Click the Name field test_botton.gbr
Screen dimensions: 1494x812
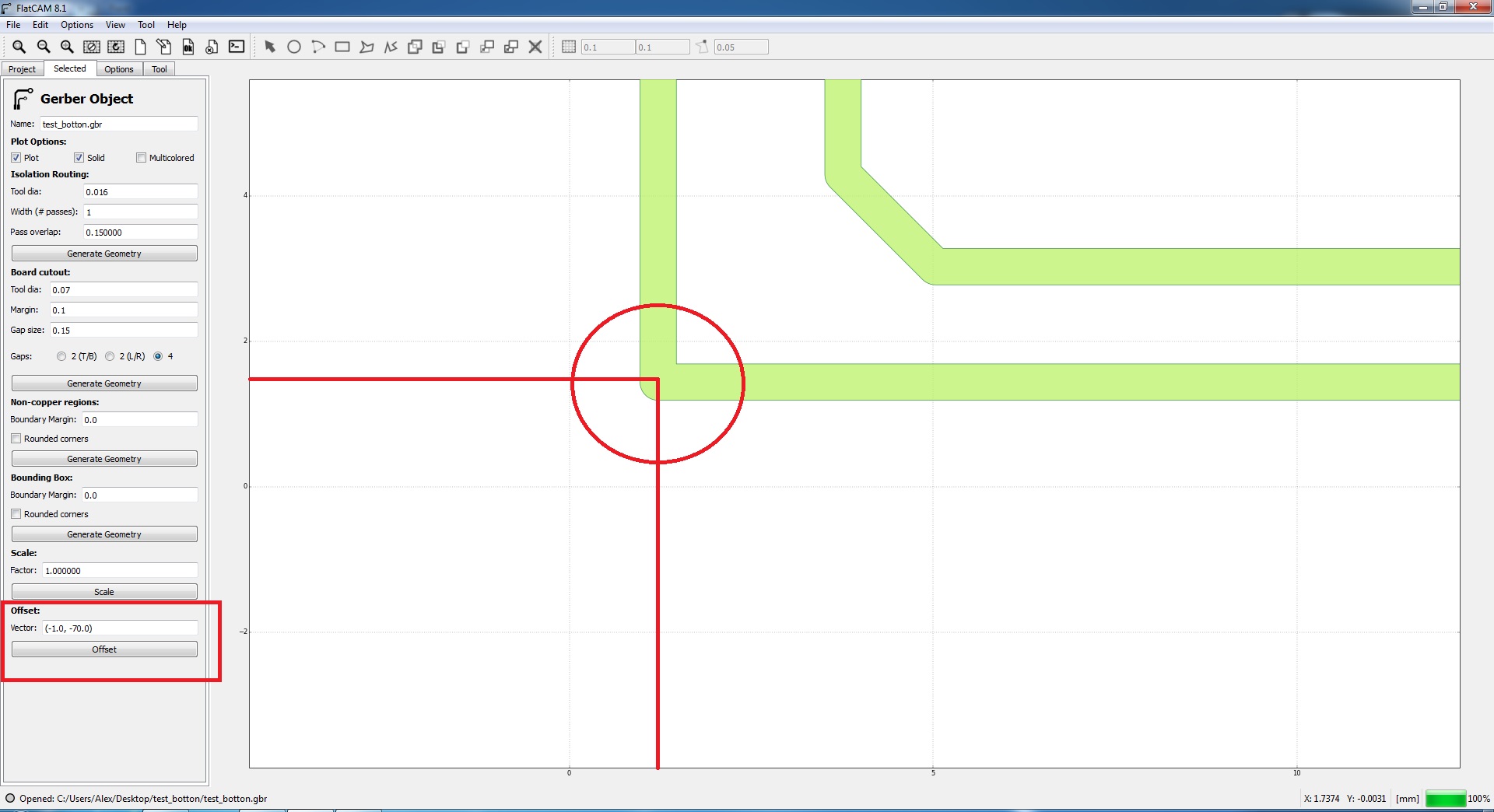click(119, 124)
